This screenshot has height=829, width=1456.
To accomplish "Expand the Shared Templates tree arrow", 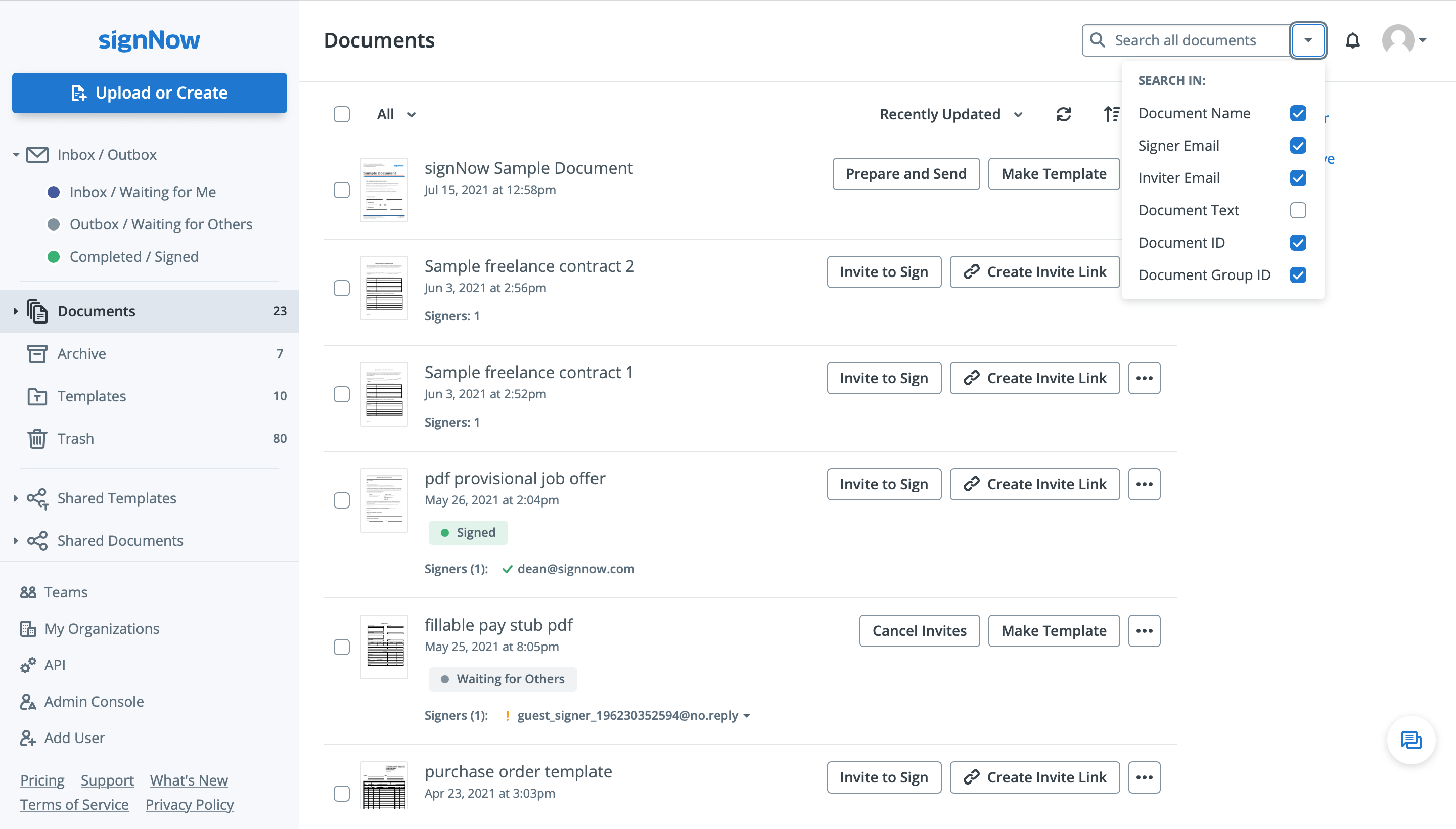I will 15,498.
